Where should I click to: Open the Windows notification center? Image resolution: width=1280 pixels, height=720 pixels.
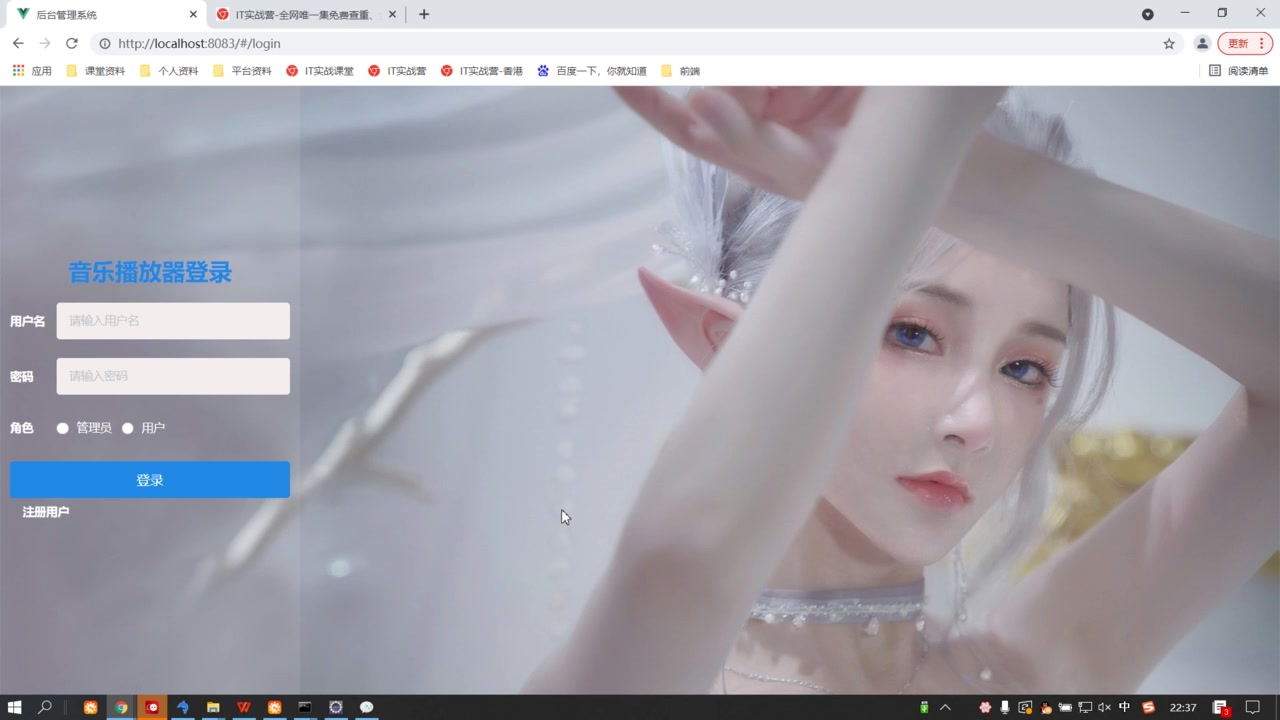[1252, 707]
